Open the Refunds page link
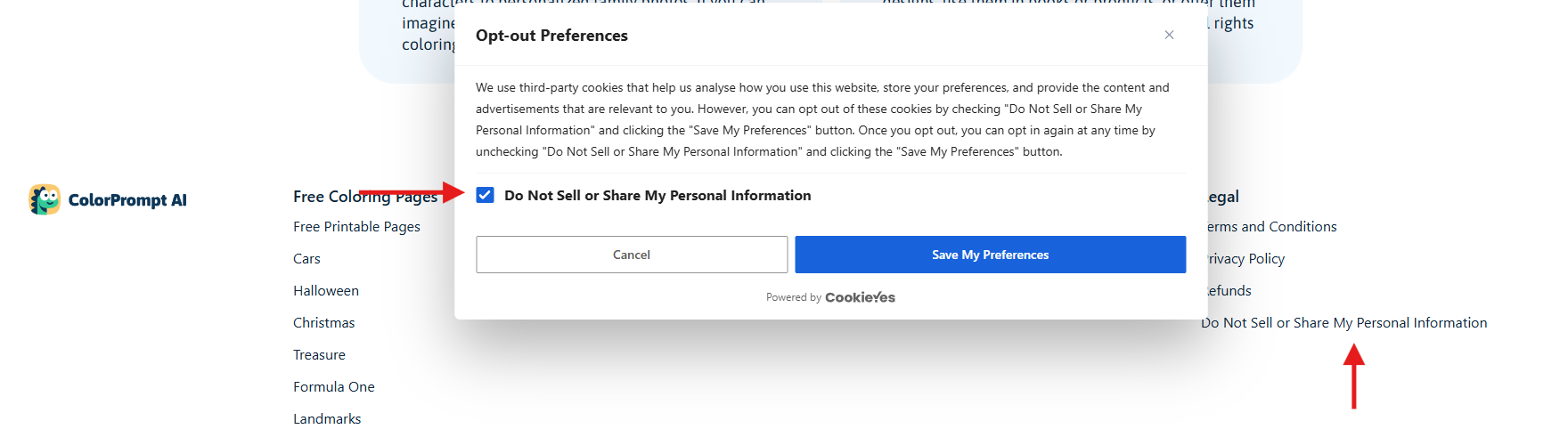The image size is (1568, 429). click(x=1231, y=291)
